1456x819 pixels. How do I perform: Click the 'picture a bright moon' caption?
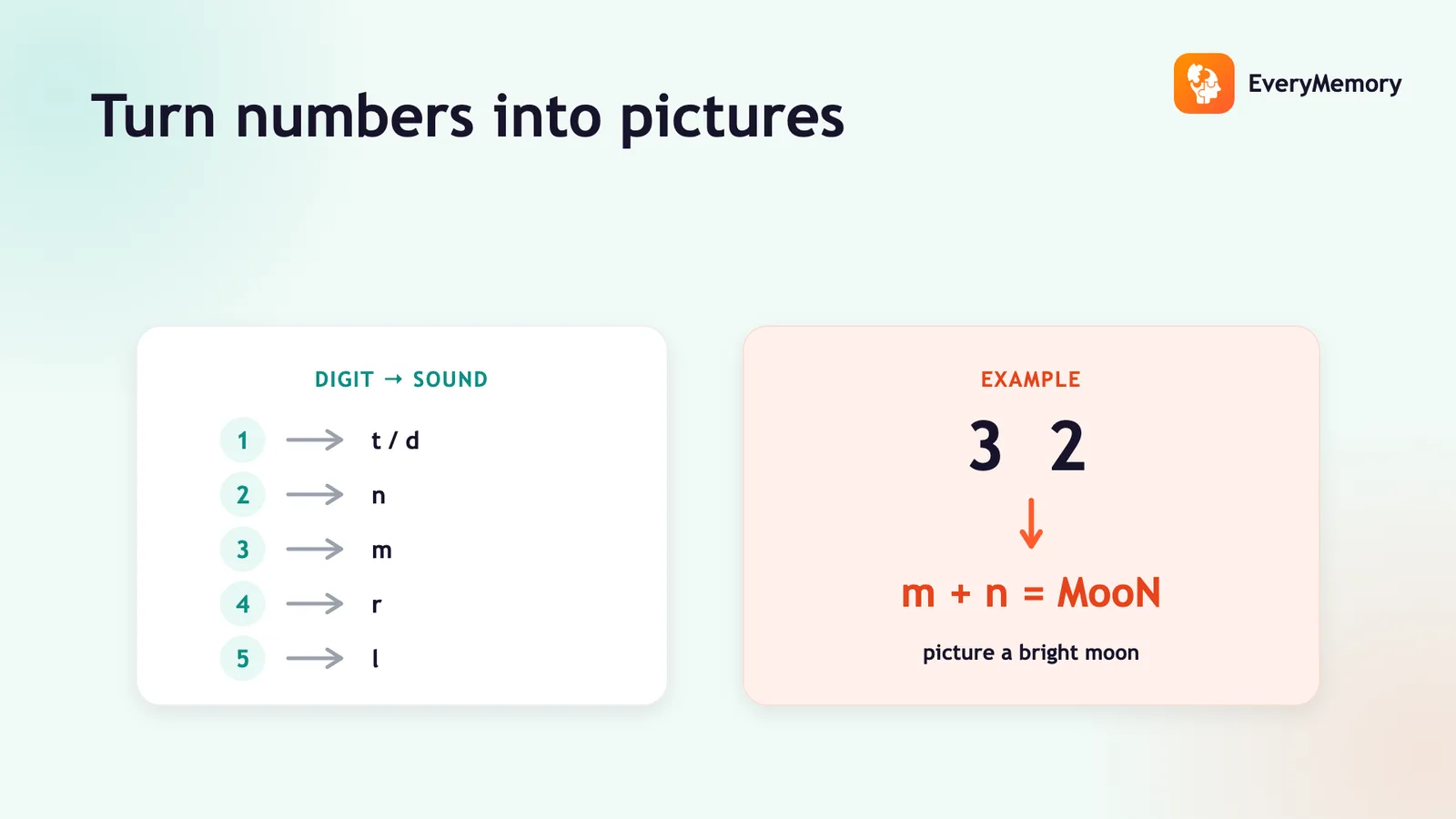[x=1031, y=652]
